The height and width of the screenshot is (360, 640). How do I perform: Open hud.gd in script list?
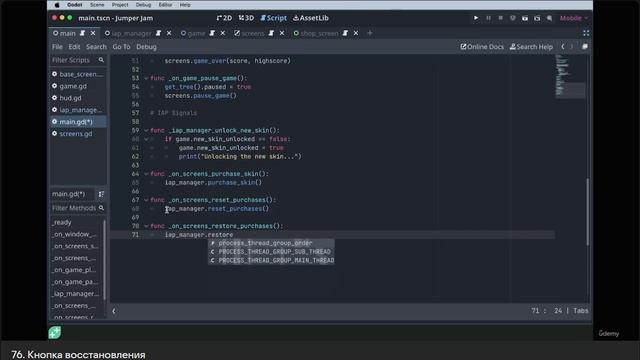pyautogui.click(x=78, y=98)
